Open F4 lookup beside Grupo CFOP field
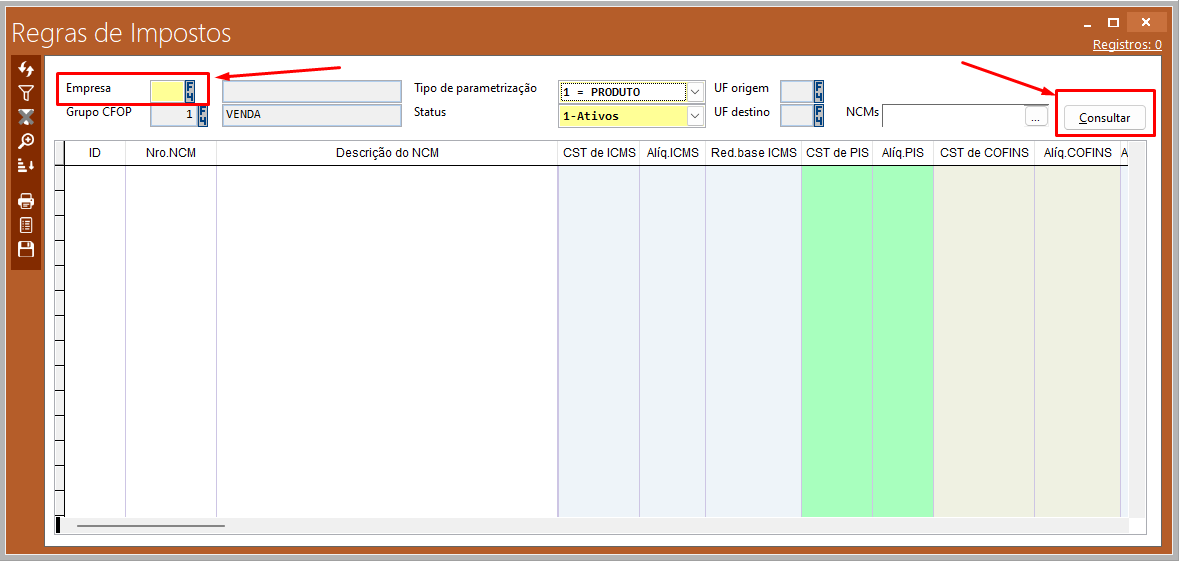 point(203,115)
